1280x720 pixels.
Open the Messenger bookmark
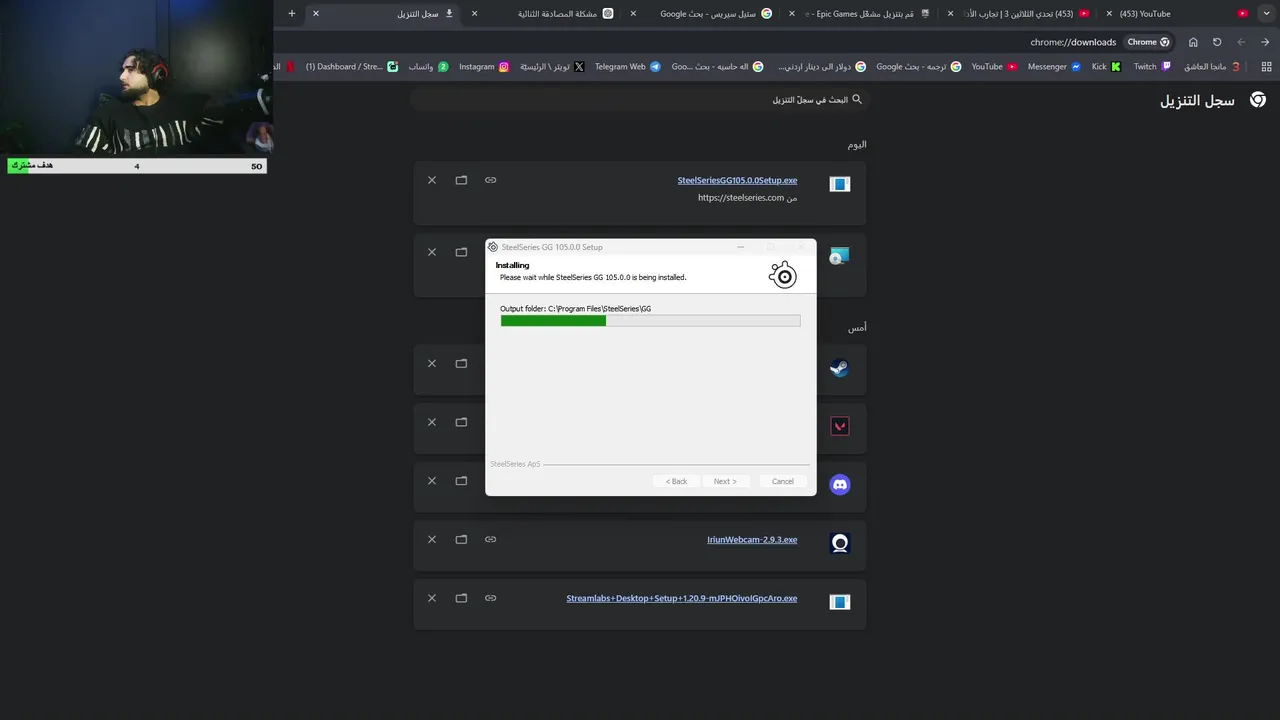(1054, 67)
